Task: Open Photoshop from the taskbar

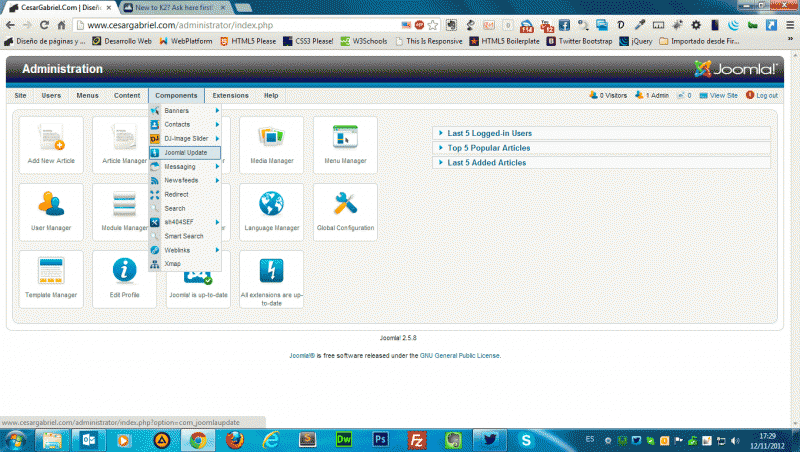Action: (381, 440)
